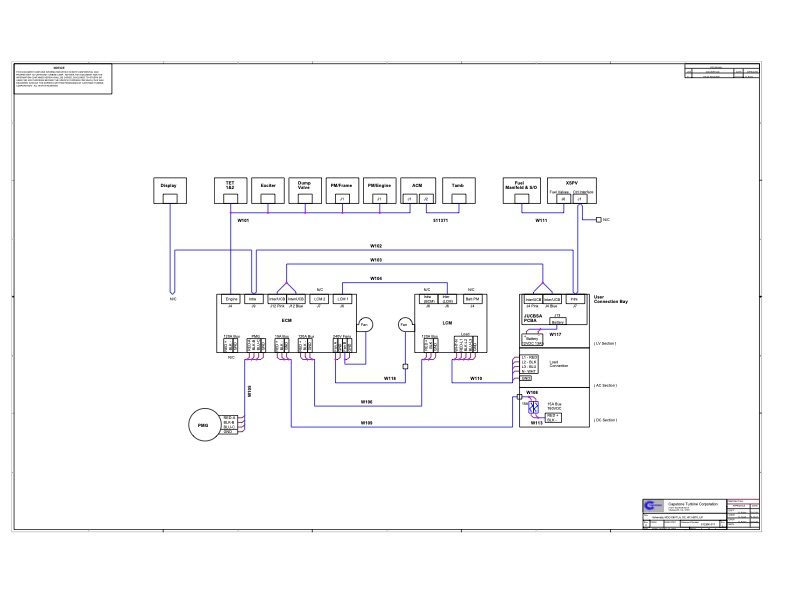Screen dimensions: 792x612
Task: Click the Load Connection label
Action: coord(559,364)
